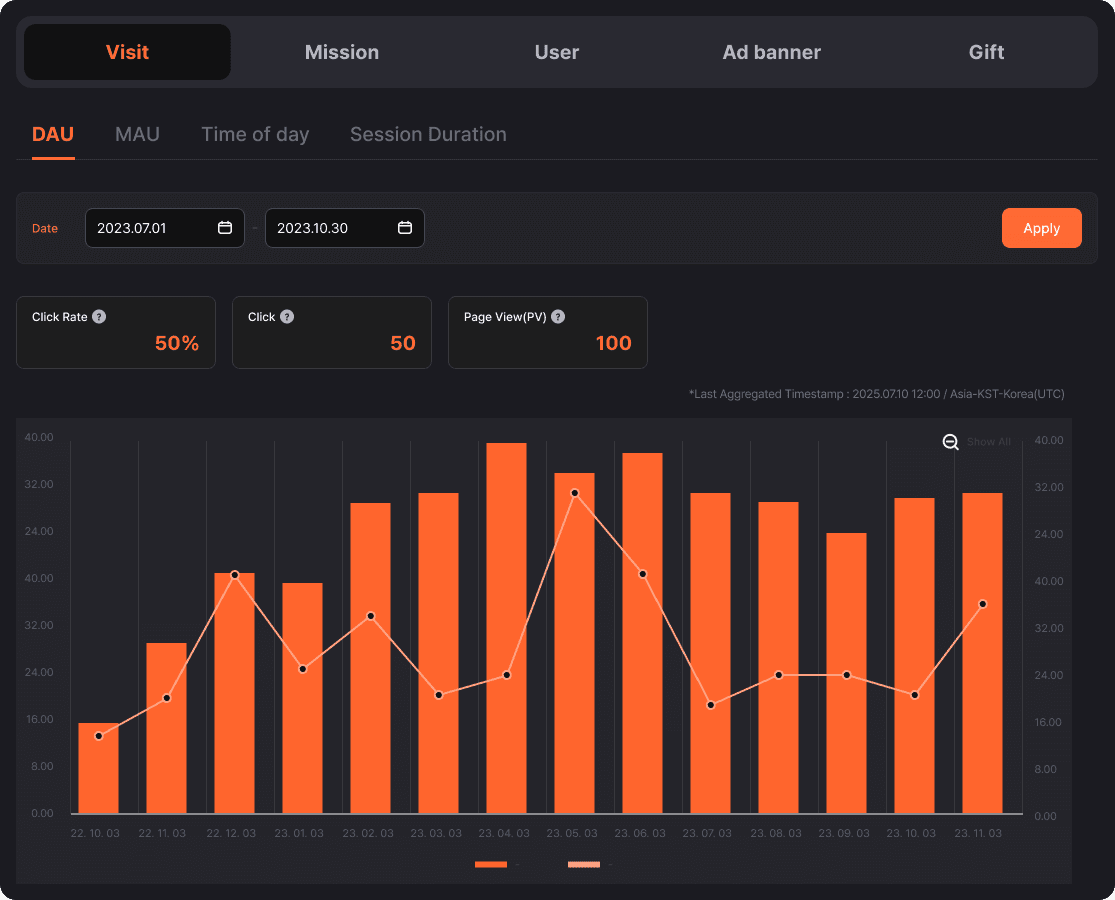Screen dimensions: 1115x900
Task: Open the end date calendar icon
Action: pos(405,227)
